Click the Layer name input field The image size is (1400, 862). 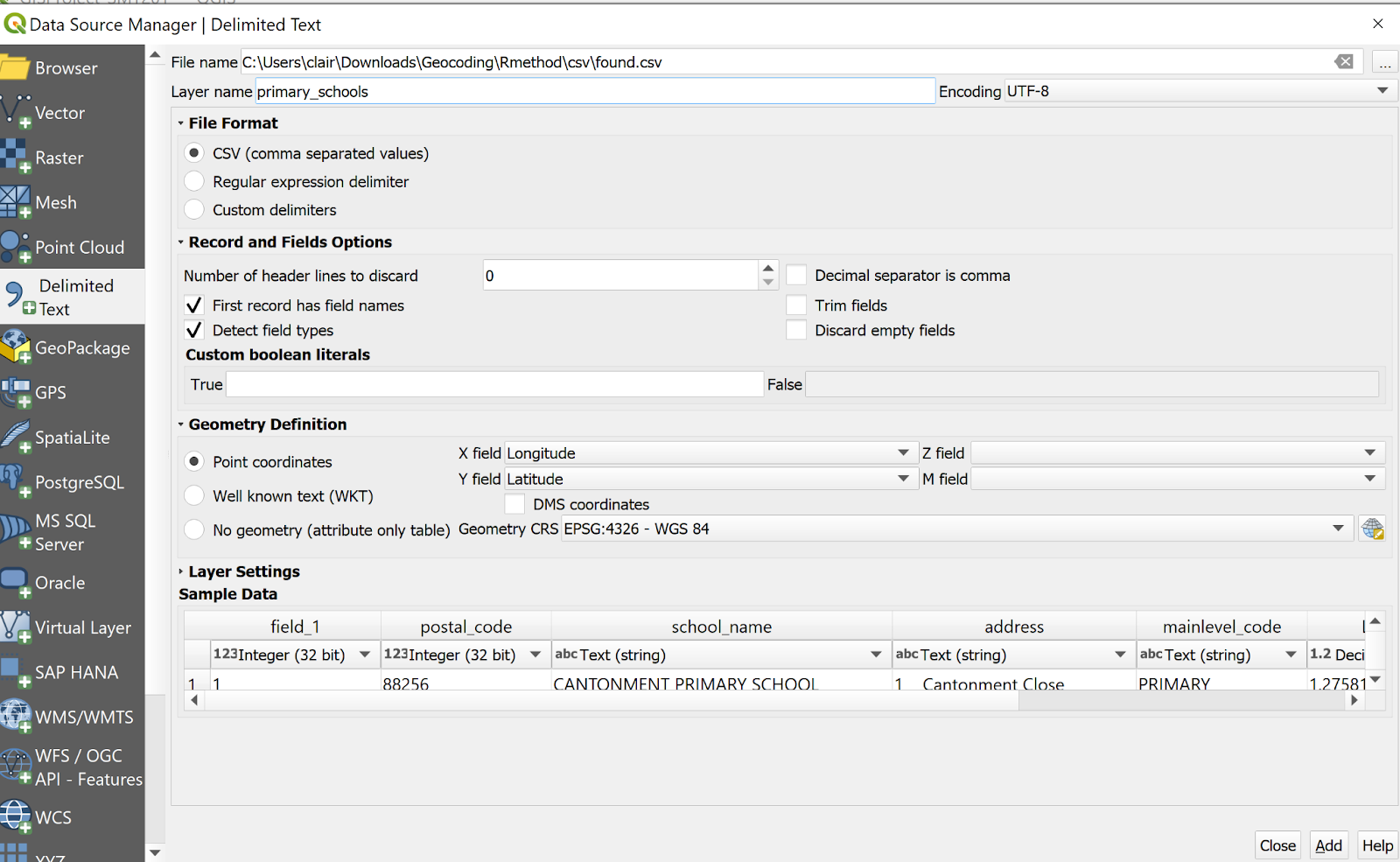[x=595, y=92]
